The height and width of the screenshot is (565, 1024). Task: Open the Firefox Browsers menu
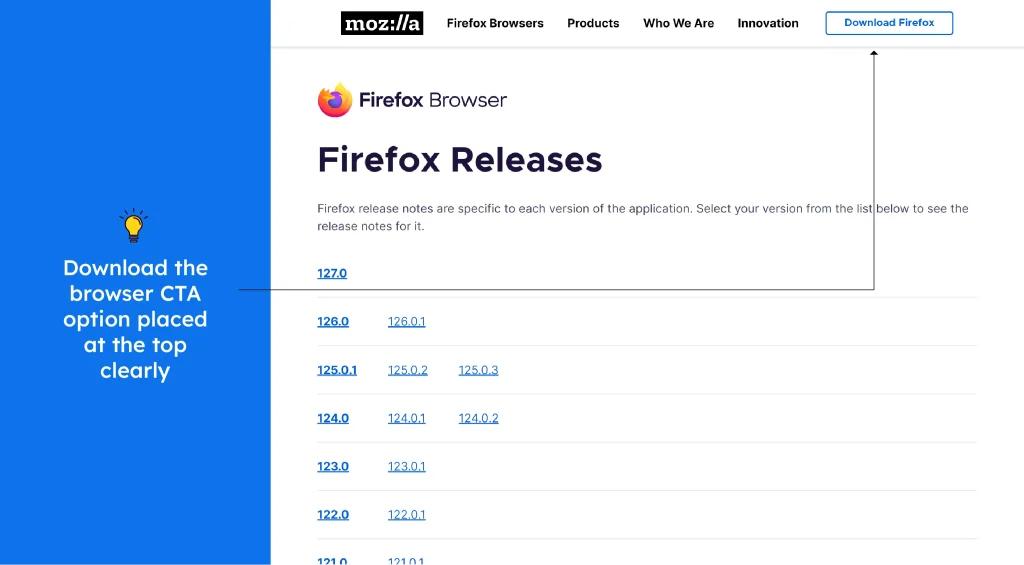click(x=495, y=24)
